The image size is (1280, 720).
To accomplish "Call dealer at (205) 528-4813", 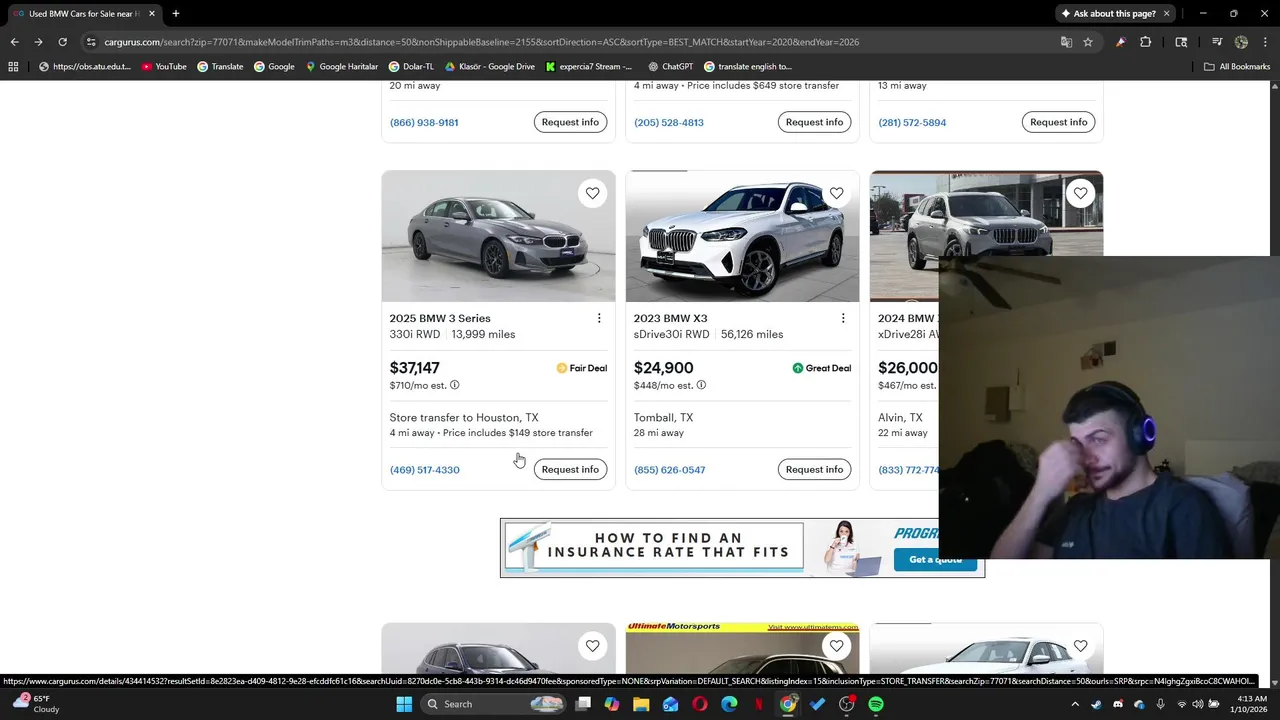I will pos(669,122).
